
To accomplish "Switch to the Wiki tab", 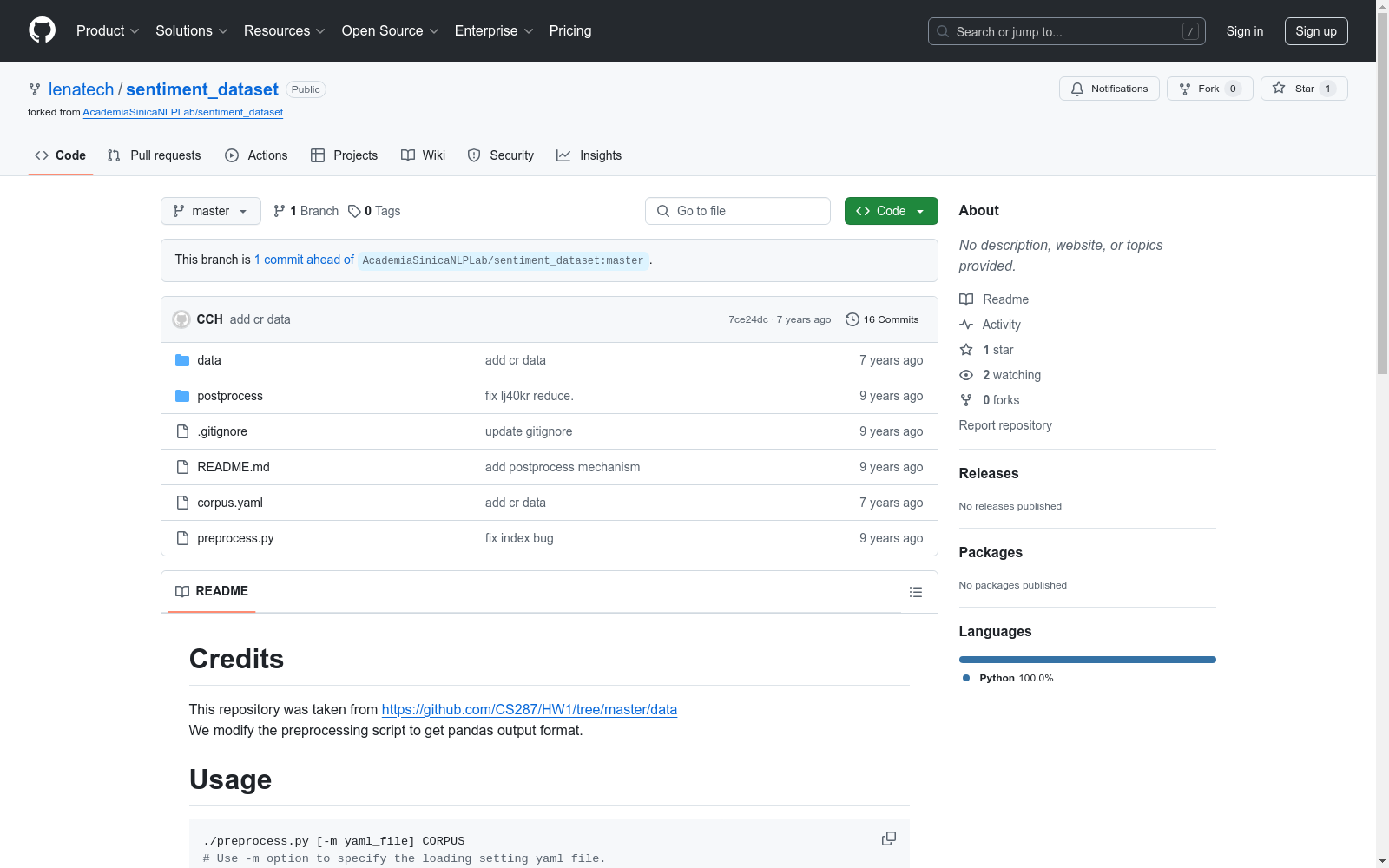I will (x=424, y=155).
